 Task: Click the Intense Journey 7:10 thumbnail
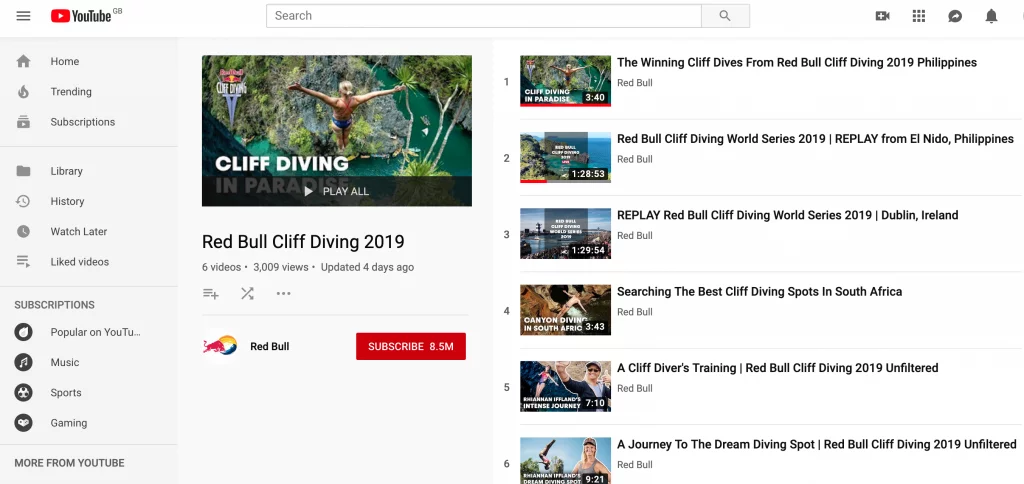566,387
